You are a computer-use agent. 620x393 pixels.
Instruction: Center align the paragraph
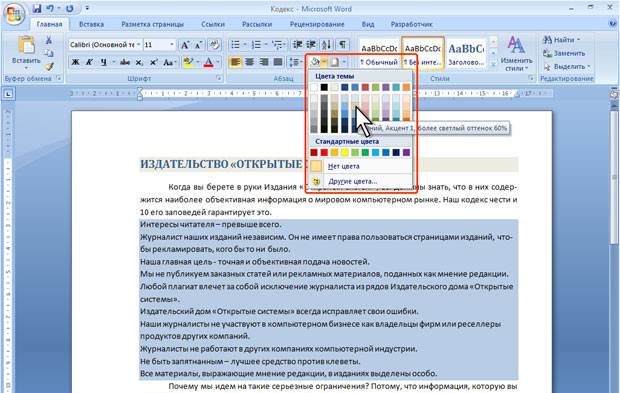click(250, 62)
